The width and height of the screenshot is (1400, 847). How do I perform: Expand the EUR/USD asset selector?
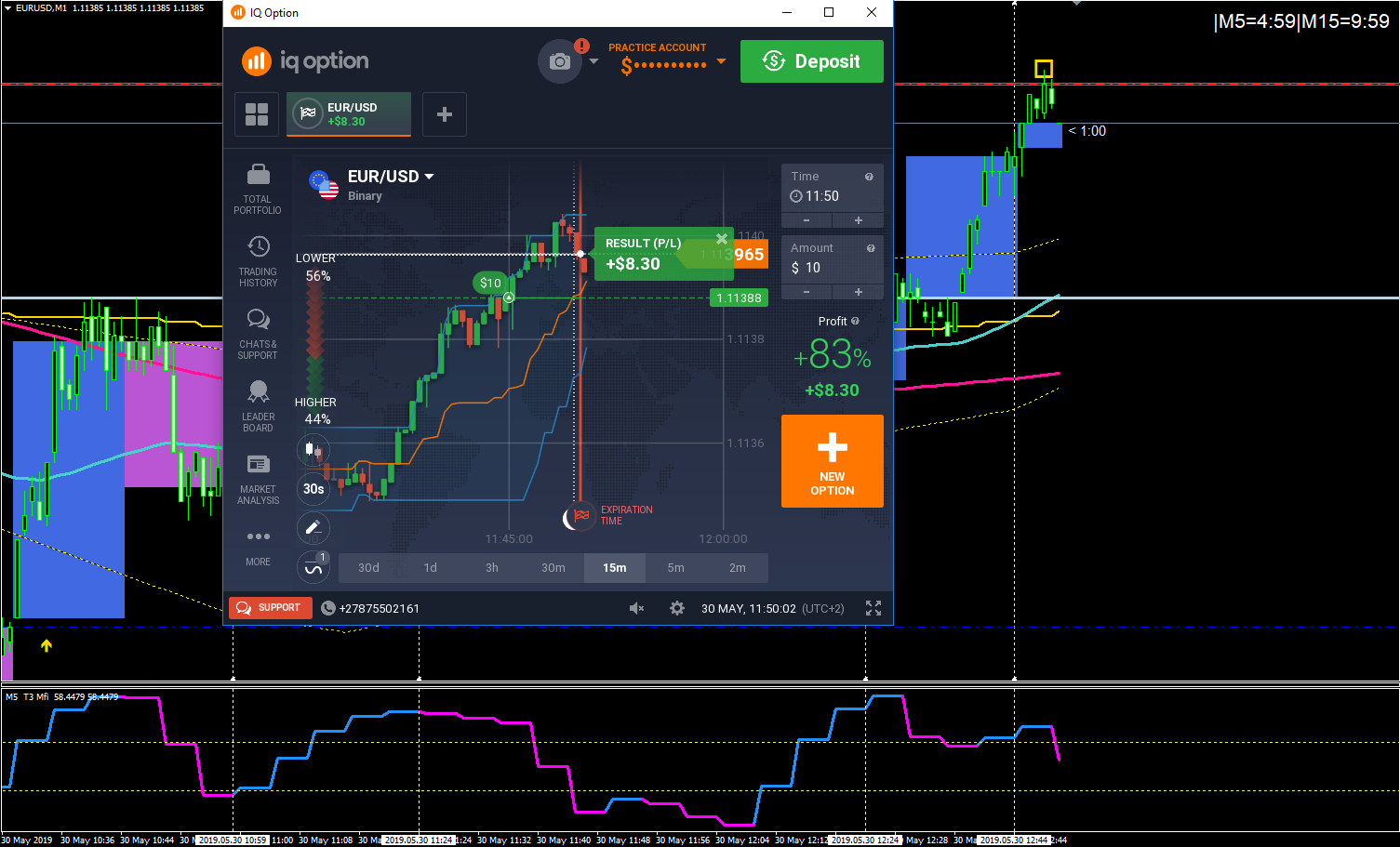click(391, 177)
